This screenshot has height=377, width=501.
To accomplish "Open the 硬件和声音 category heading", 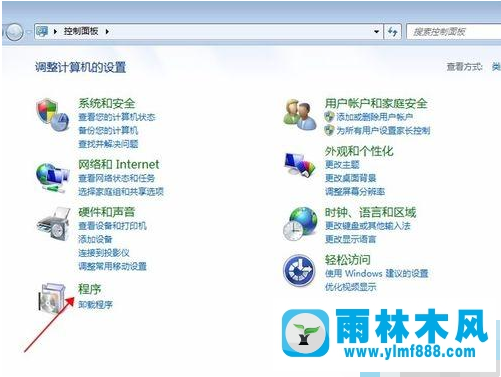I will pos(107,212).
